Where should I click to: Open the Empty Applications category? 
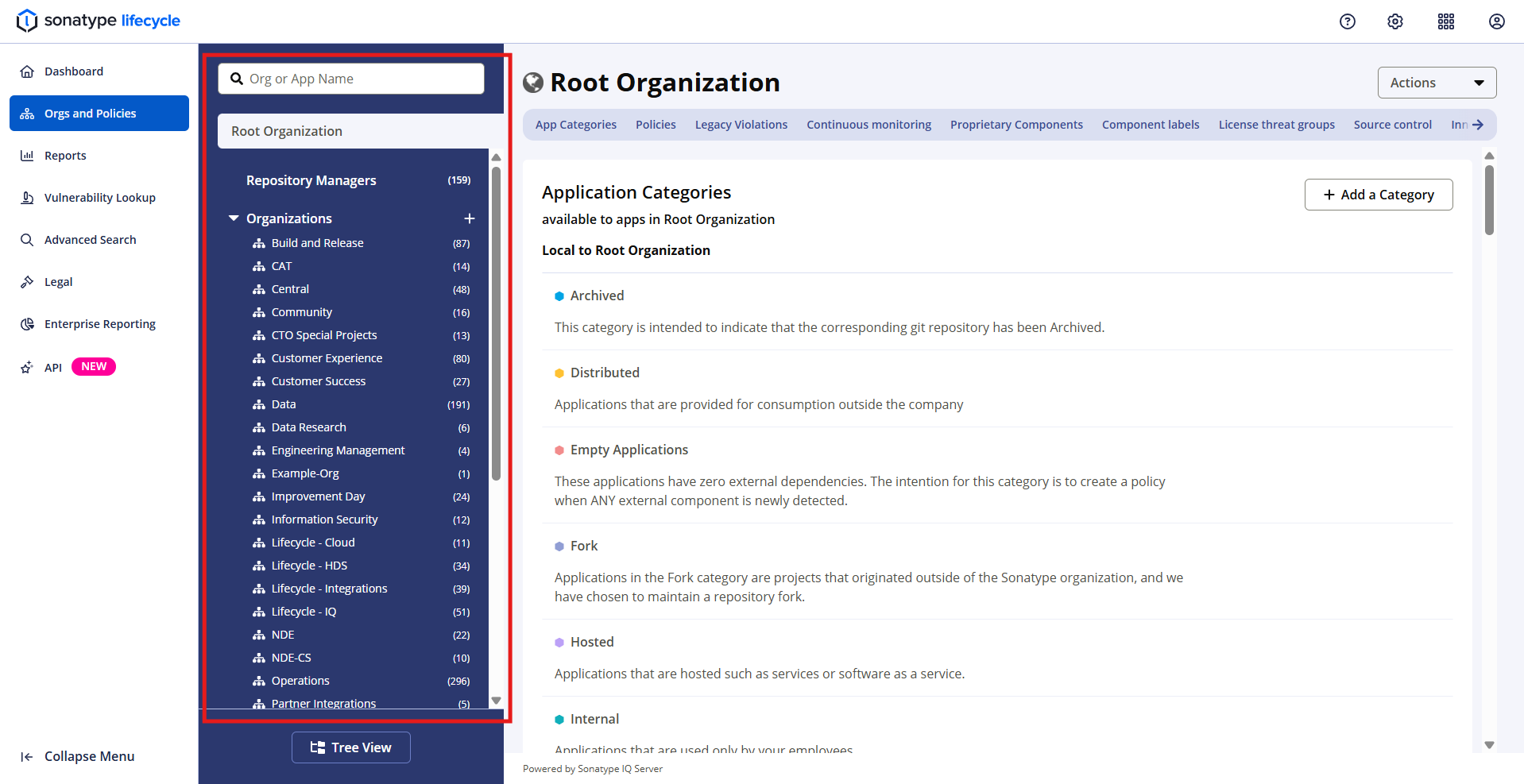pyautogui.click(x=629, y=450)
